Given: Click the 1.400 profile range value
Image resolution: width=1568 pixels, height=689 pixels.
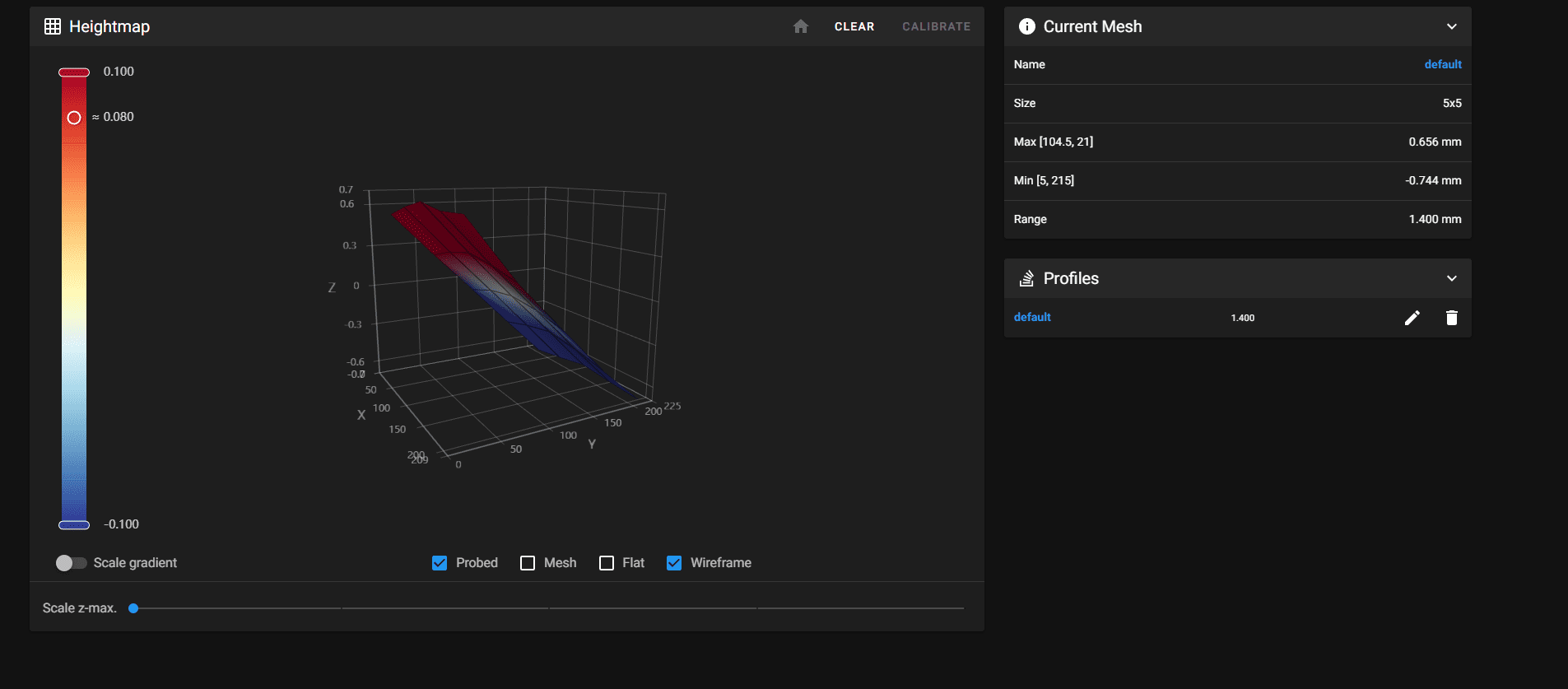Looking at the screenshot, I should tap(1243, 318).
